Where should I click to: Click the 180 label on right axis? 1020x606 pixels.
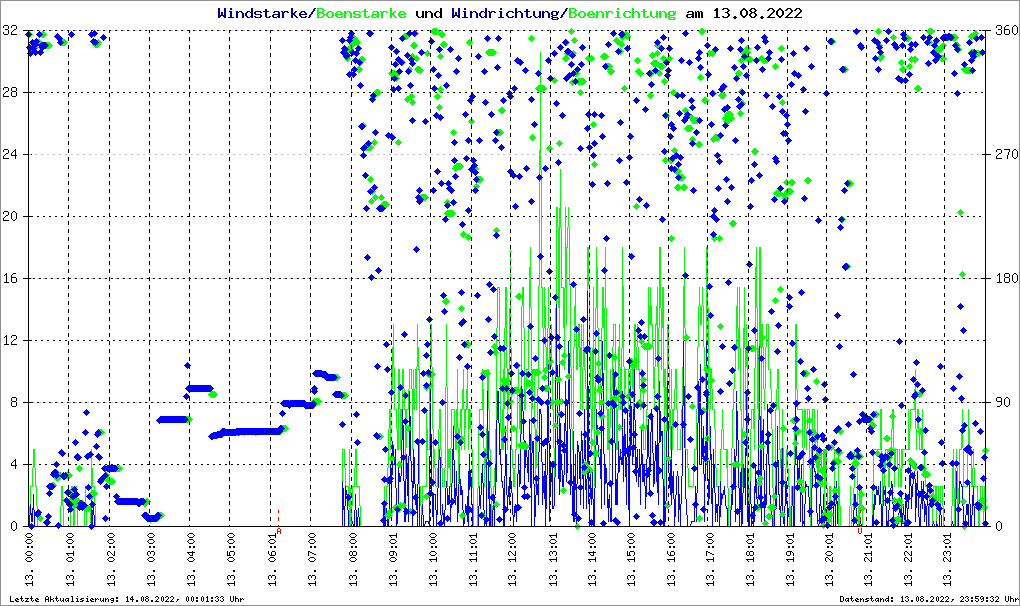(x=1004, y=279)
